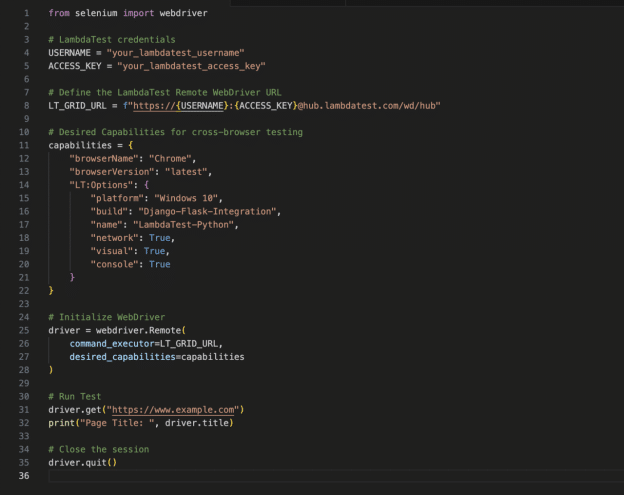Click 'driver.title' on line 32

pos(197,423)
